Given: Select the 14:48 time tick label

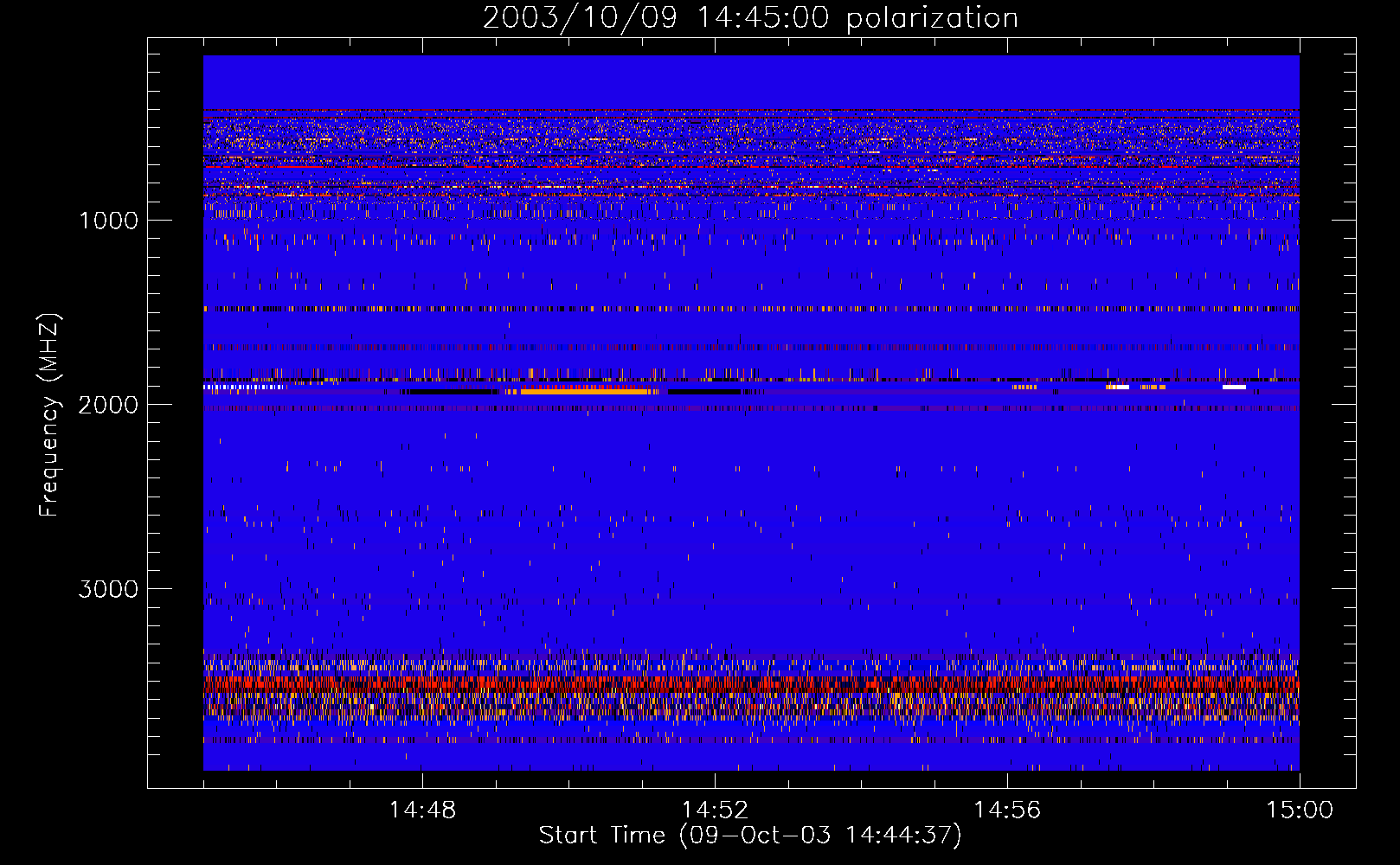Looking at the screenshot, I should pyautogui.click(x=422, y=811).
